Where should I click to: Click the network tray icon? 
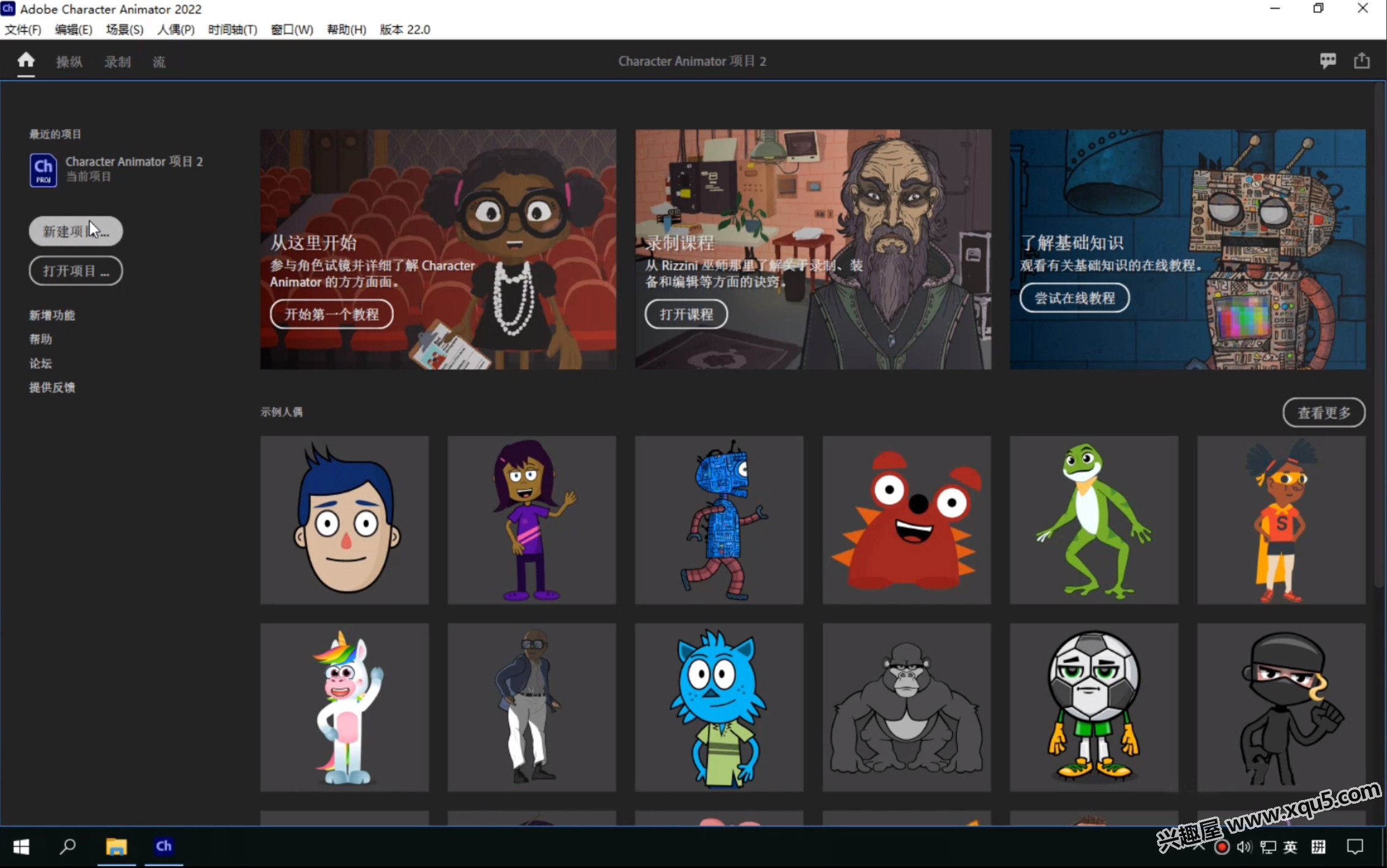(x=1268, y=847)
